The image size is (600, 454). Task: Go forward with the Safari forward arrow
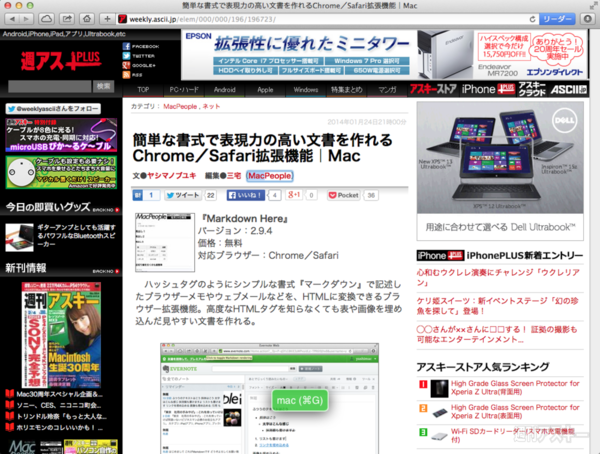pos(26,19)
